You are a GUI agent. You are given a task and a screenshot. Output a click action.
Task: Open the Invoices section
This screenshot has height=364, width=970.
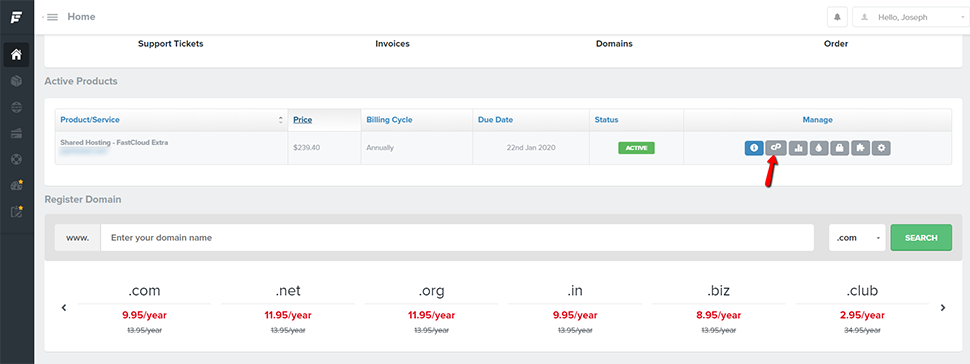click(x=392, y=44)
